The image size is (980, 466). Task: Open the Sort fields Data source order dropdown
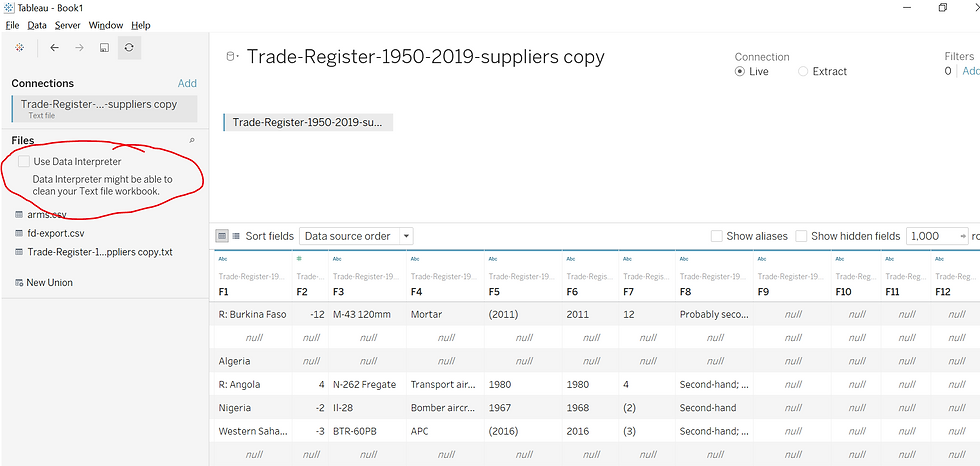pyautogui.click(x=356, y=236)
